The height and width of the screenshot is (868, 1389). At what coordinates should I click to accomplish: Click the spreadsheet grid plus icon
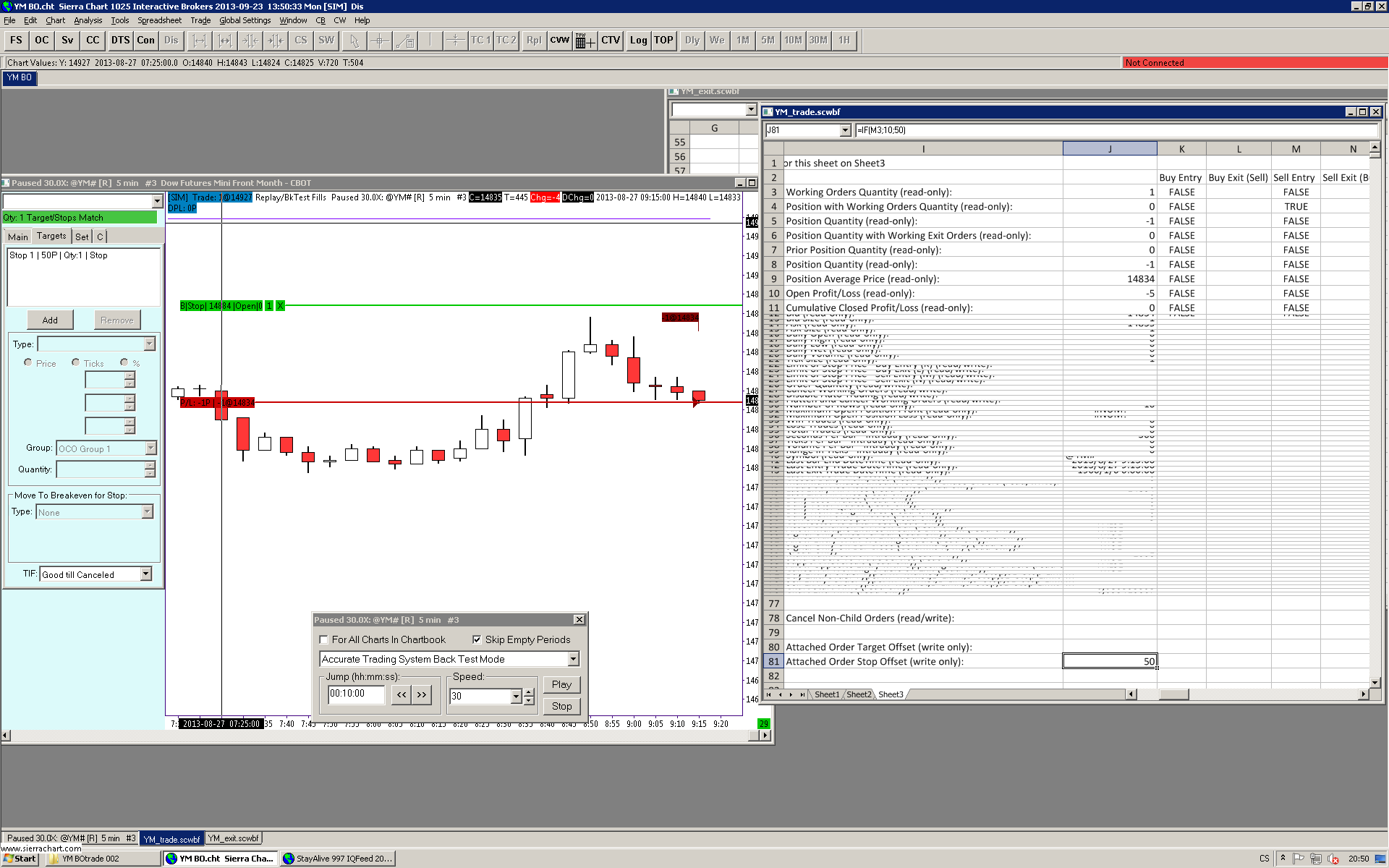pyautogui.click(x=585, y=41)
